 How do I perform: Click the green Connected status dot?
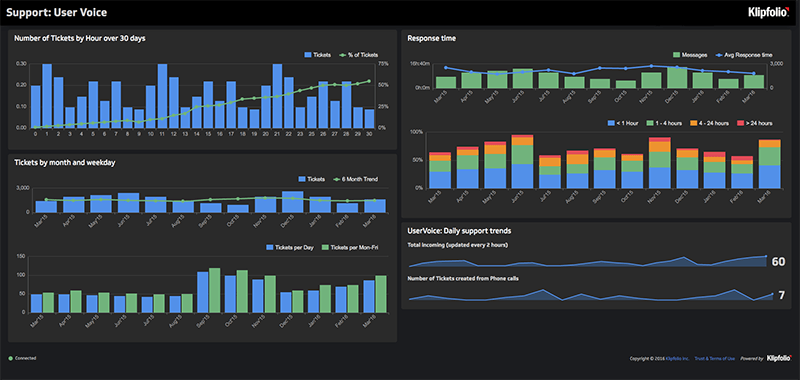point(11,359)
